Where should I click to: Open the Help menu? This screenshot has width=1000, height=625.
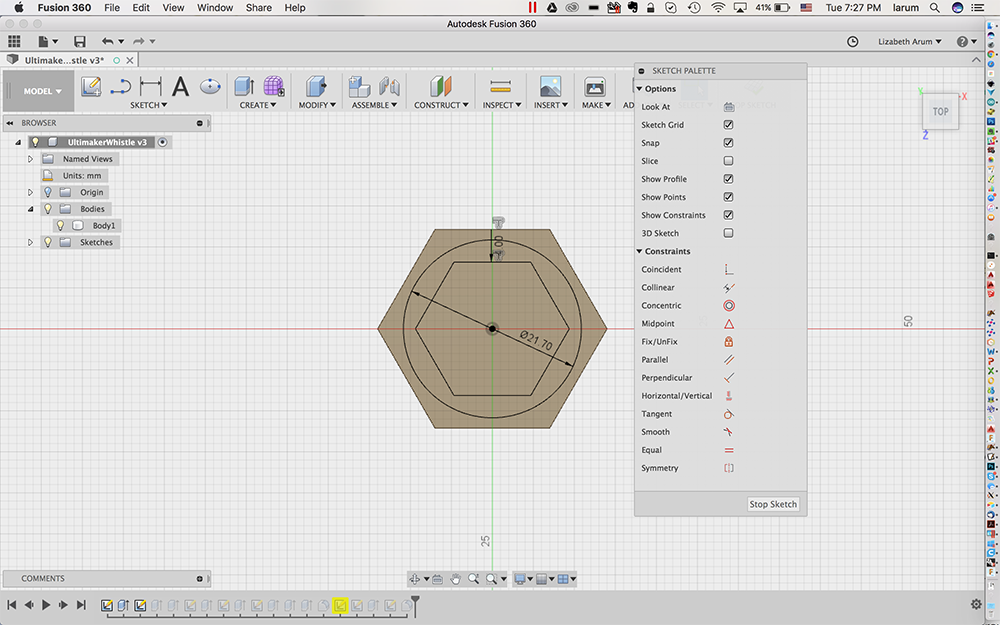click(x=295, y=8)
